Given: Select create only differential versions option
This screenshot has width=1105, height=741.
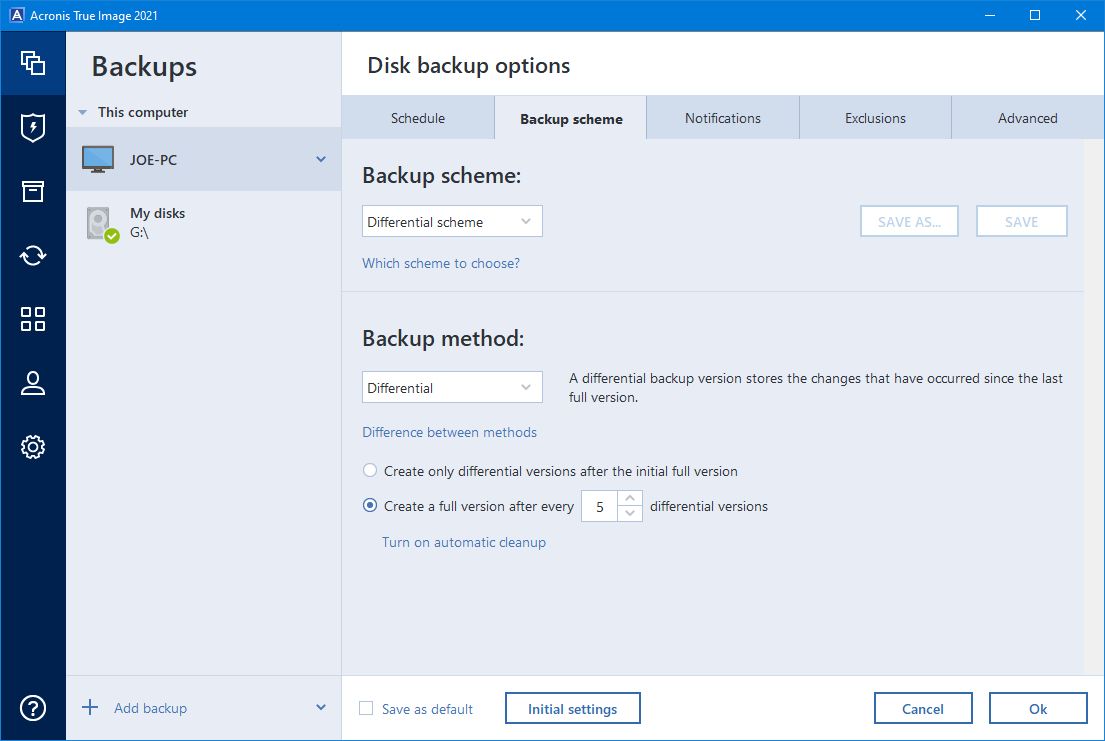Looking at the screenshot, I should click(369, 470).
